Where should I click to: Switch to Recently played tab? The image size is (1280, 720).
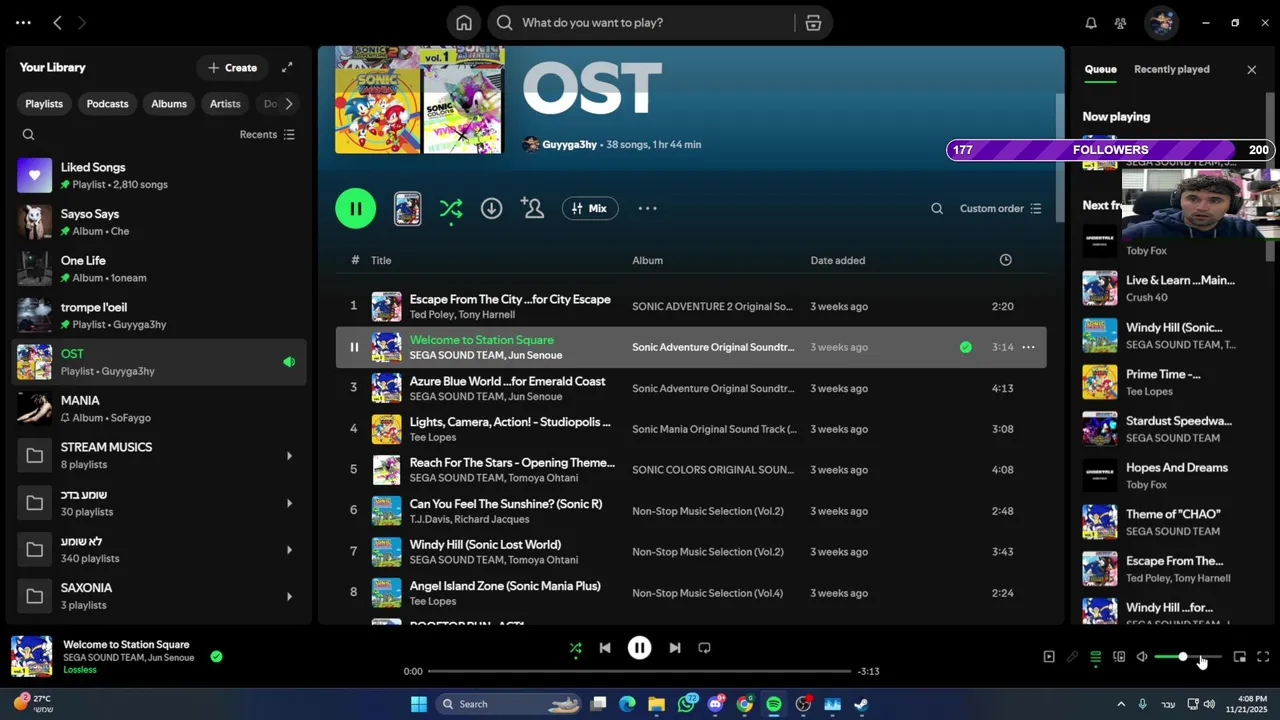(1172, 69)
